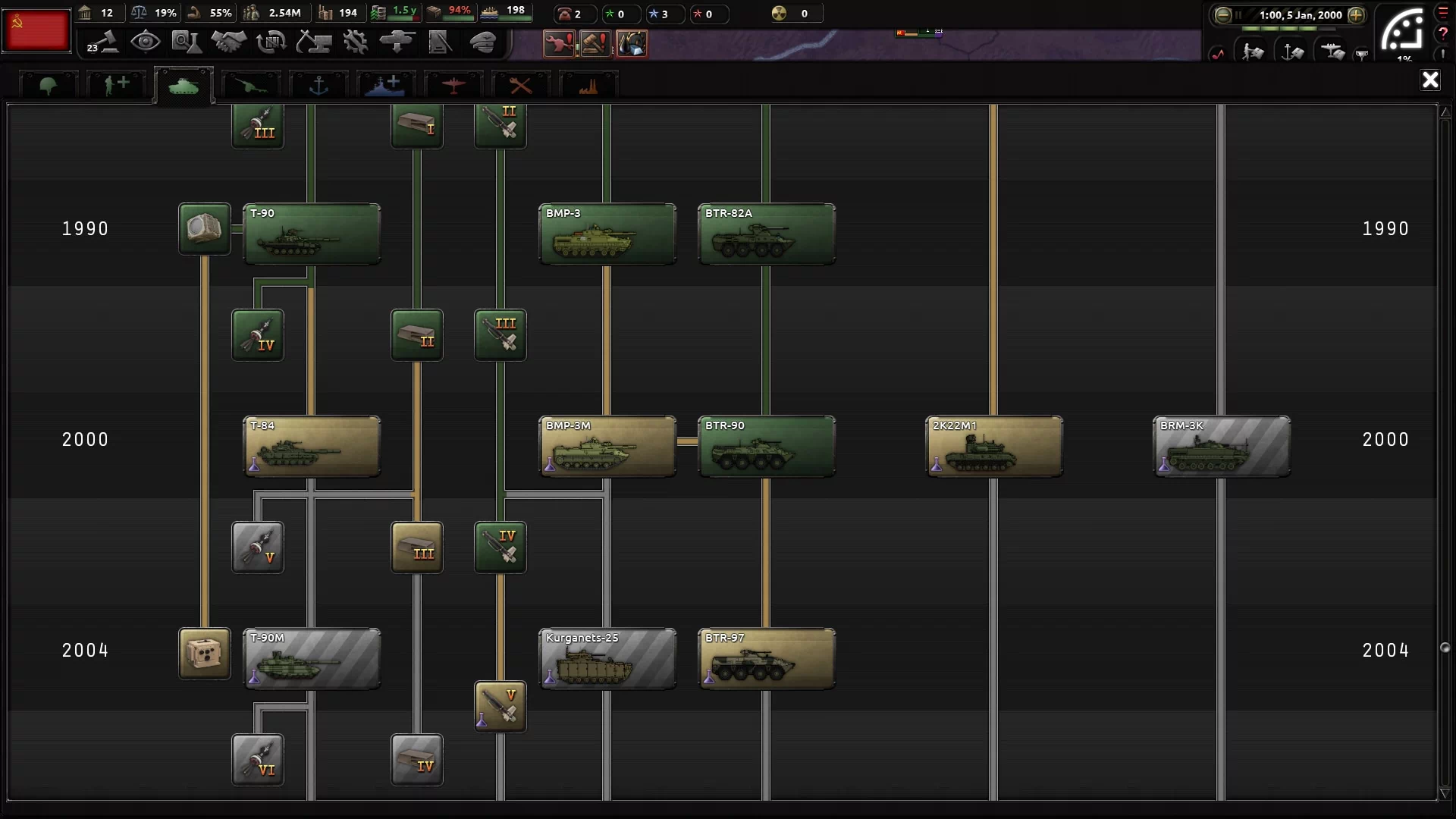Open the Production gears menu
Viewport: 1456px width, 819px height.
(355, 42)
